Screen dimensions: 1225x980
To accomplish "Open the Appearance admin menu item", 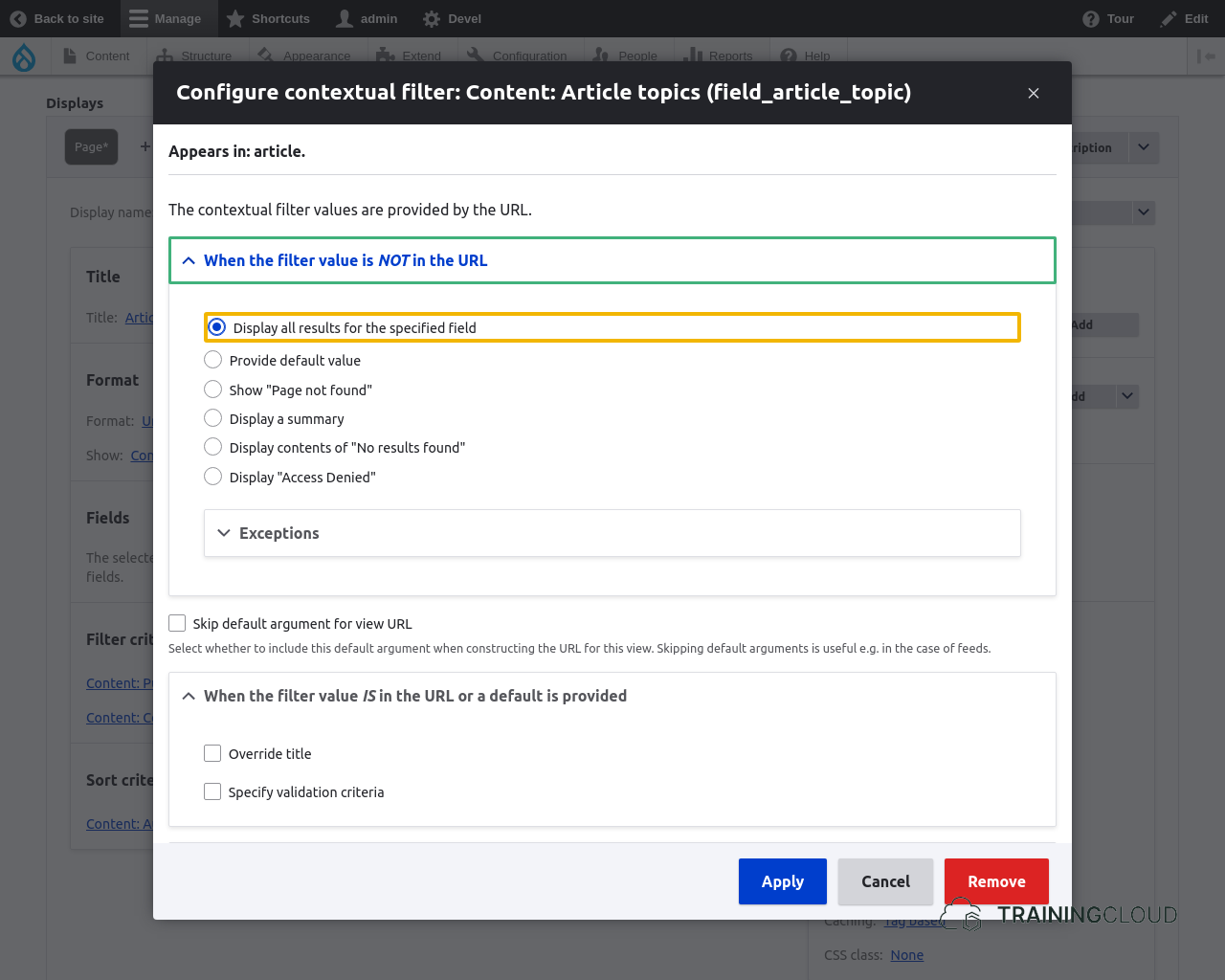I will tap(305, 56).
